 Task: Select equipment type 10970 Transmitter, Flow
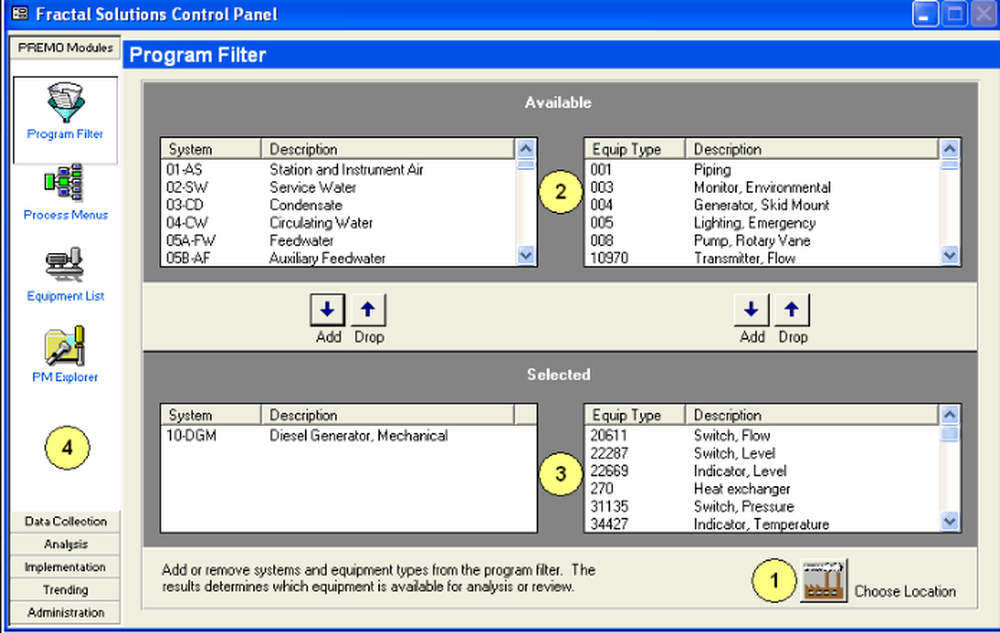pos(762,258)
